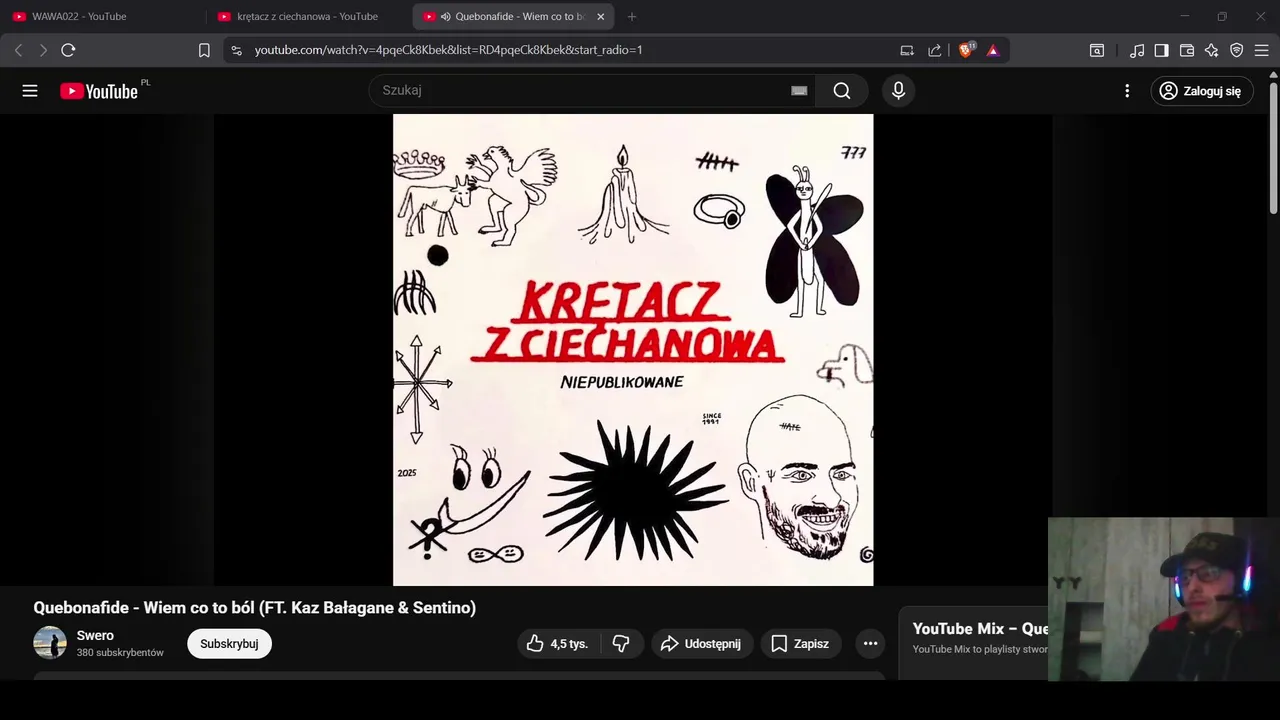
Task: Open the Swero channel name link
Action: coord(95,635)
